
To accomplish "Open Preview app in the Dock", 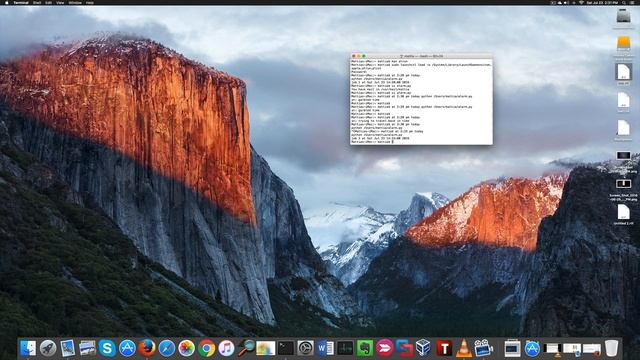I will [67, 348].
